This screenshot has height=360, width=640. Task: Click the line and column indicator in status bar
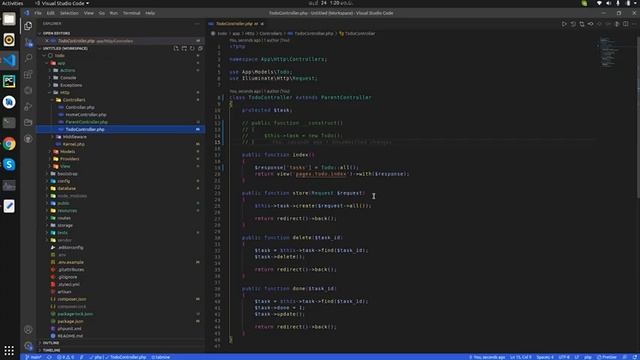520,357
